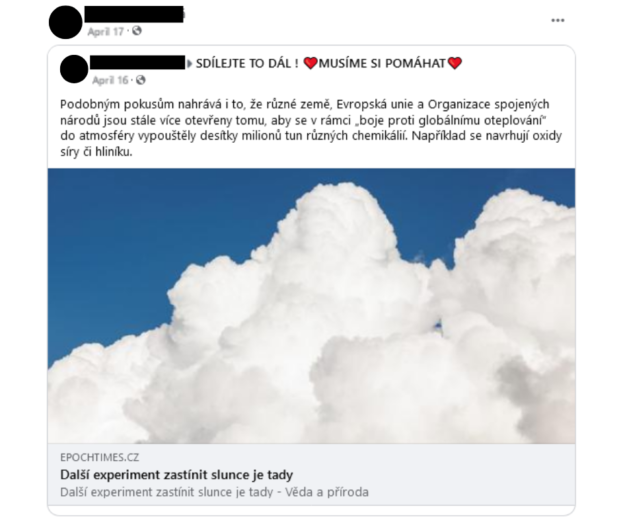Open the redacted original poster name
Screen dimensions: 621x521
(137, 63)
